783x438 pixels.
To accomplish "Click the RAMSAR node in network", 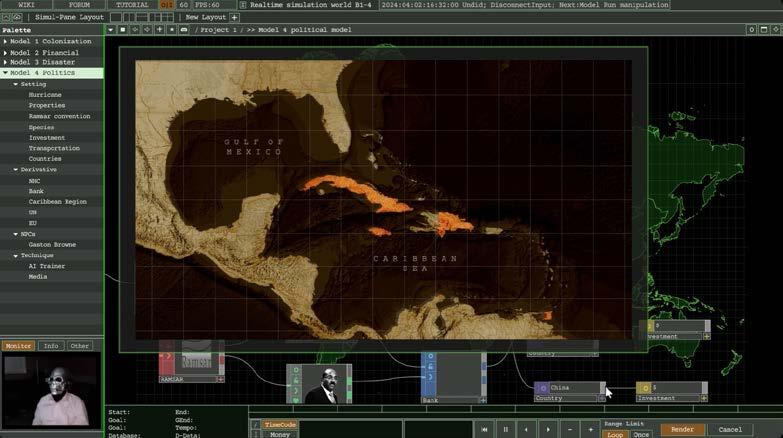I will coord(192,361).
